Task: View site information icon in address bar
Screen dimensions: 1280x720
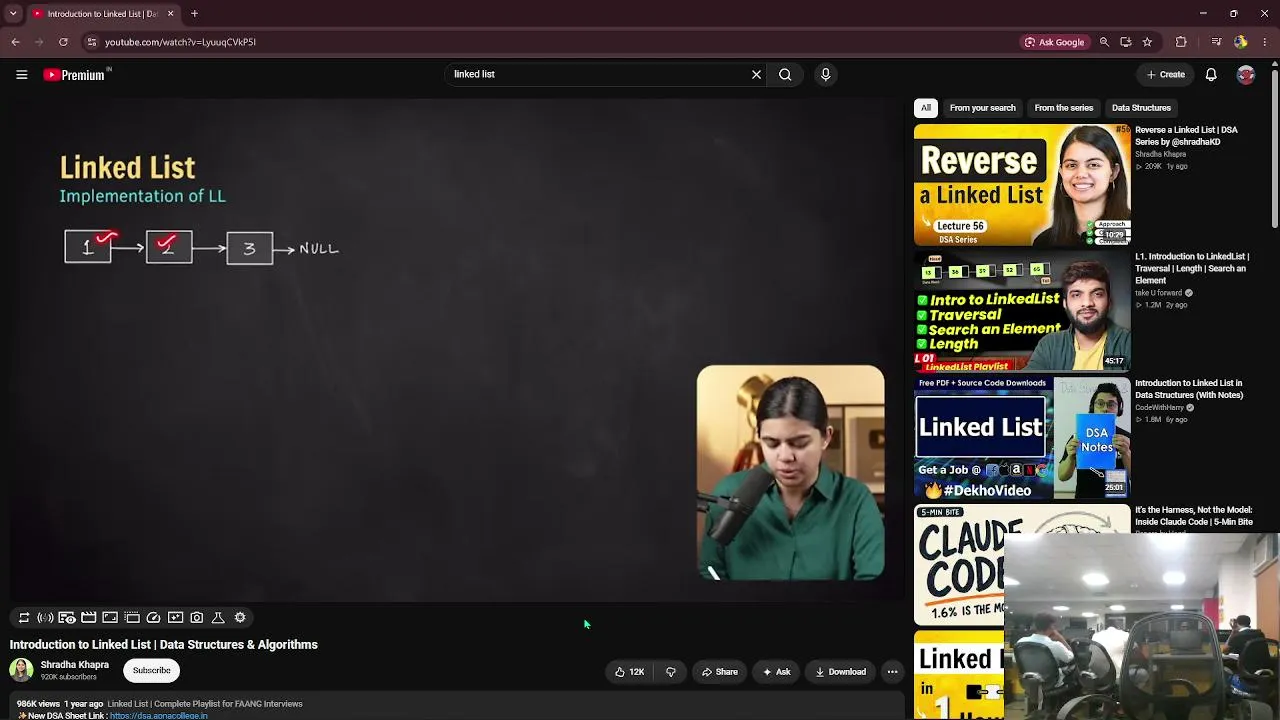Action: coord(92,42)
